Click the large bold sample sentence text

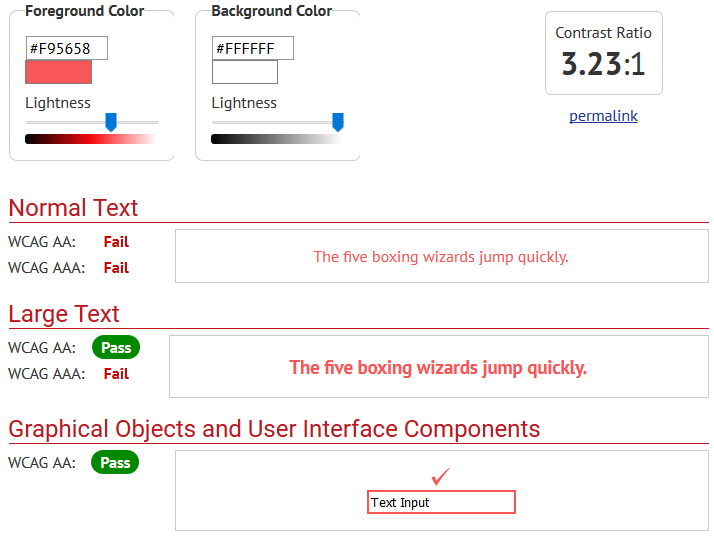438,368
